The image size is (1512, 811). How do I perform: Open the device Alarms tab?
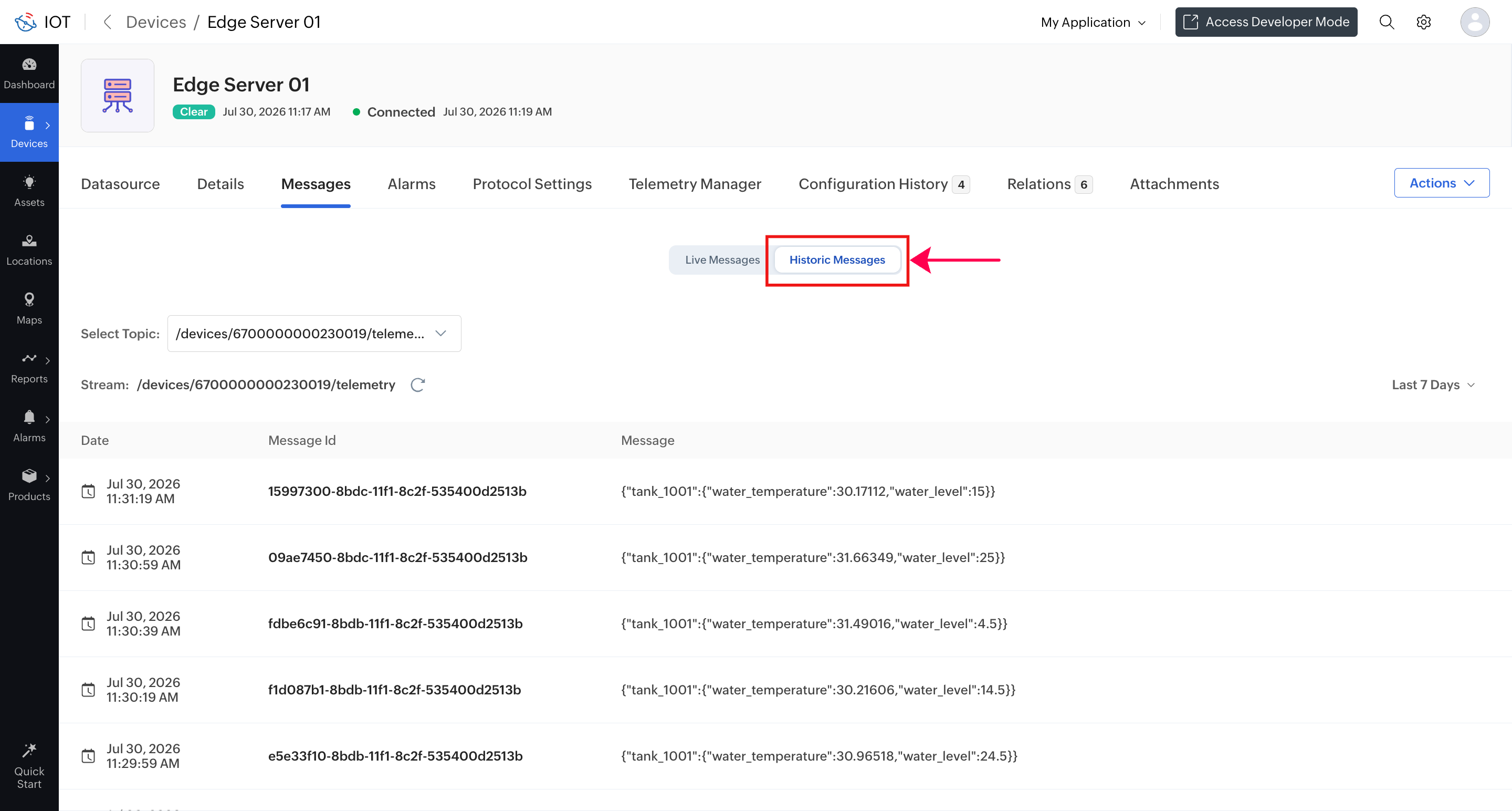412,184
